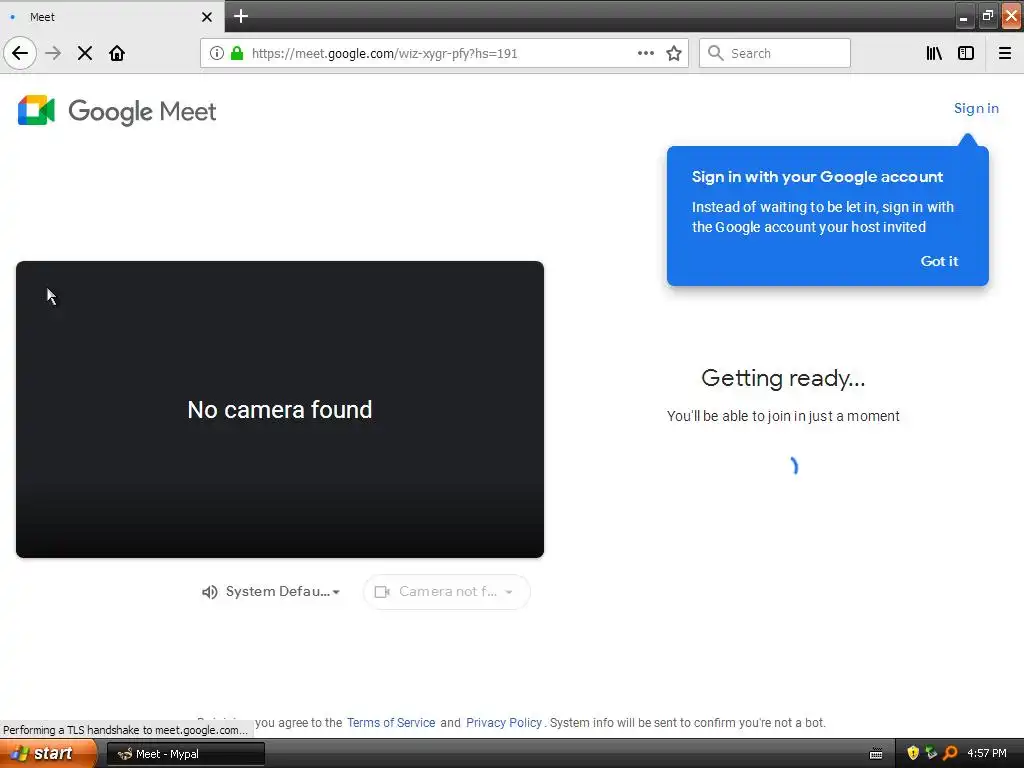This screenshot has width=1024, height=768.
Task: Close the Meet tab
Action: (207, 17)
